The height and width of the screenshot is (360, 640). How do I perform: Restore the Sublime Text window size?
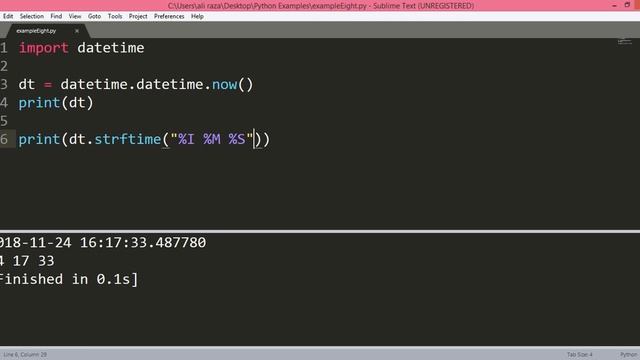click(x=627, y=5)
